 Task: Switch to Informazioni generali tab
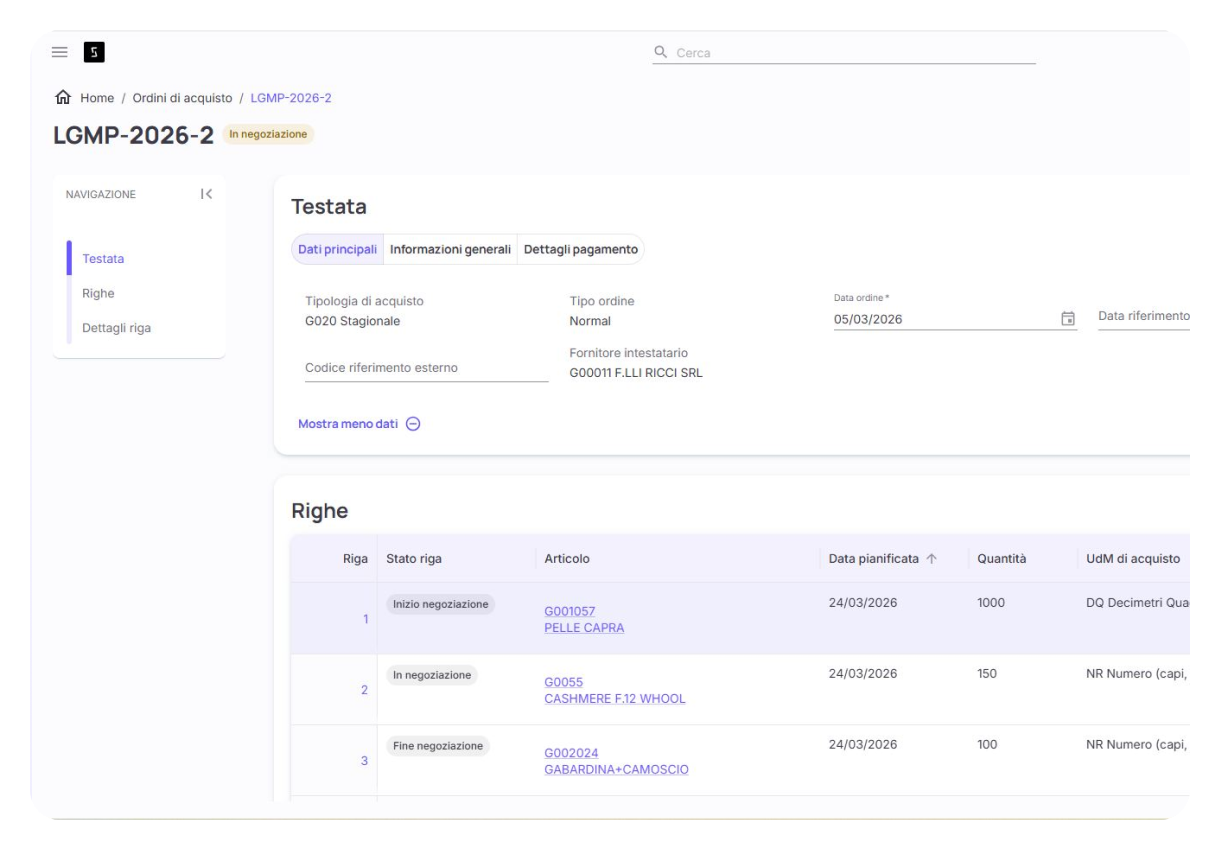click(x=450, y=249)
